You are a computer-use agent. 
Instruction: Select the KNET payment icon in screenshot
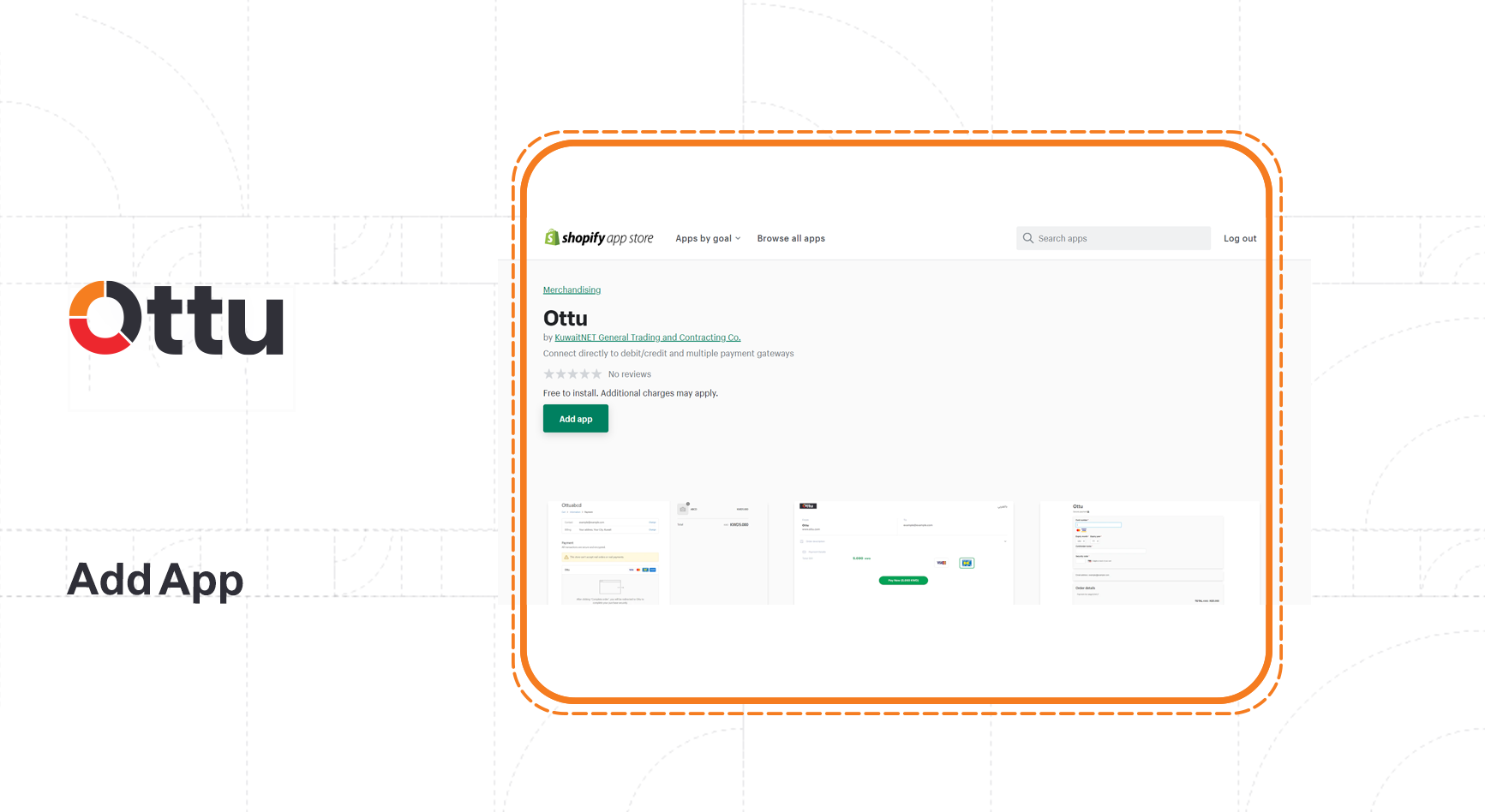coord(967,563)
